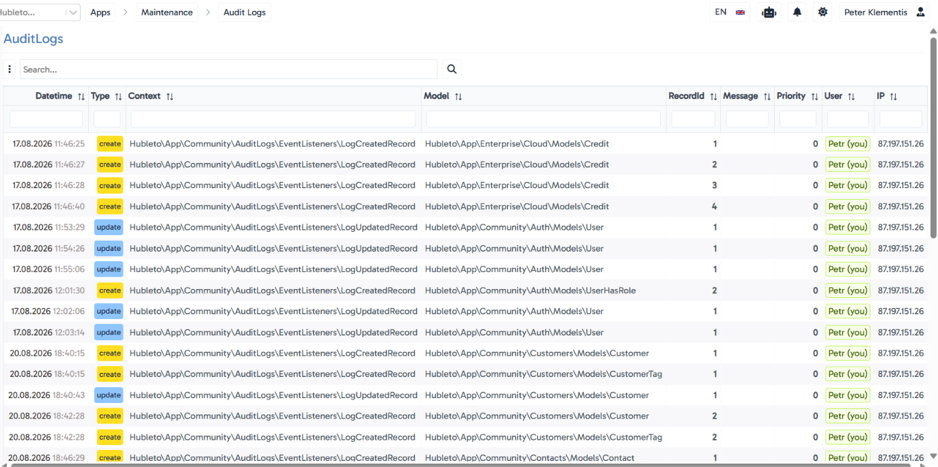Select datetime 17.08.2026 11:46:40
938x467 pixels.
point(48,206)
